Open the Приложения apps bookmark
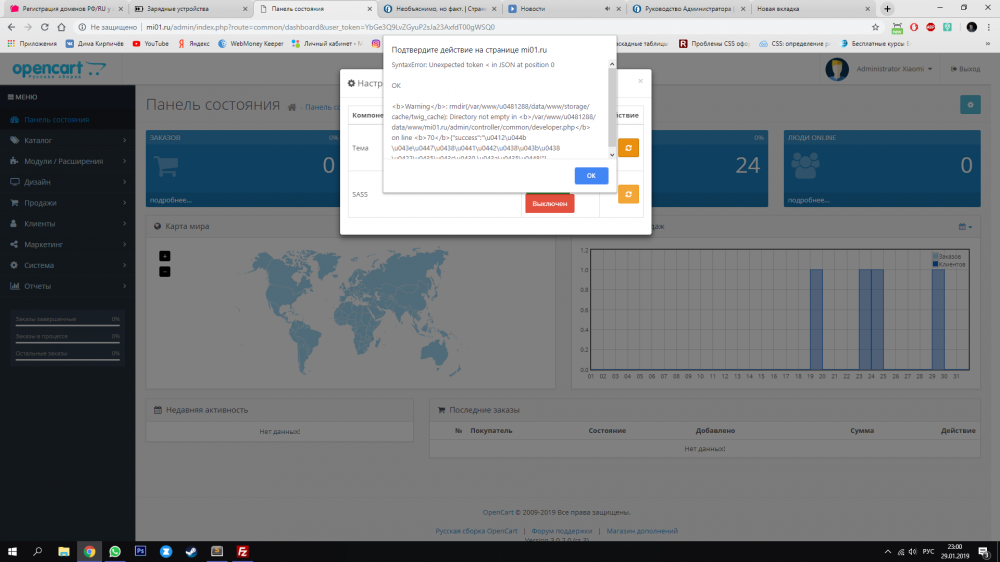This screenshot has width=1000, height=562. [x=32, y=43]
